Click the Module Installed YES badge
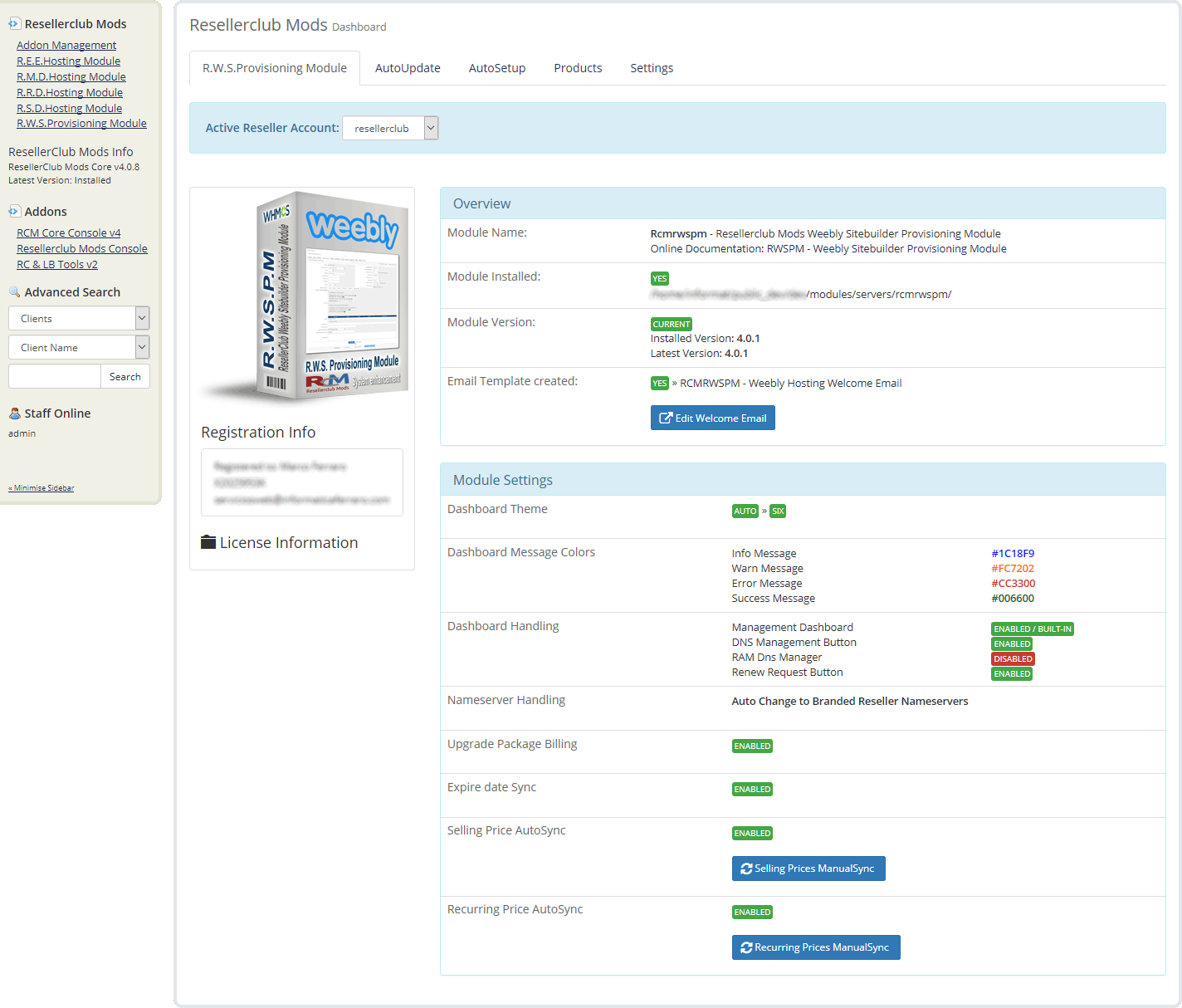Screen dimensions: 1182x1008 coord(660,279)
